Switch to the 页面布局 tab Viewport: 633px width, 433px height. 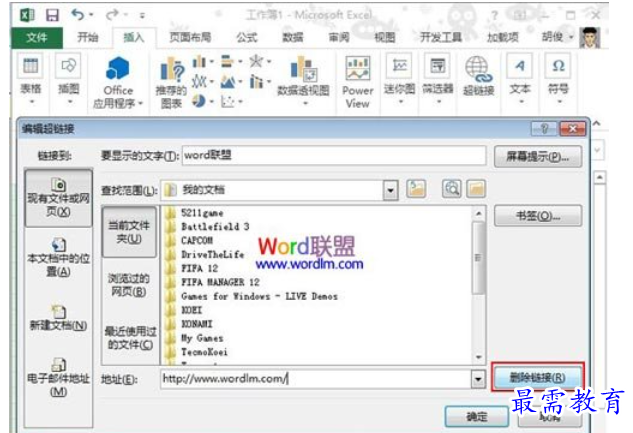click(x=190, y=38)
